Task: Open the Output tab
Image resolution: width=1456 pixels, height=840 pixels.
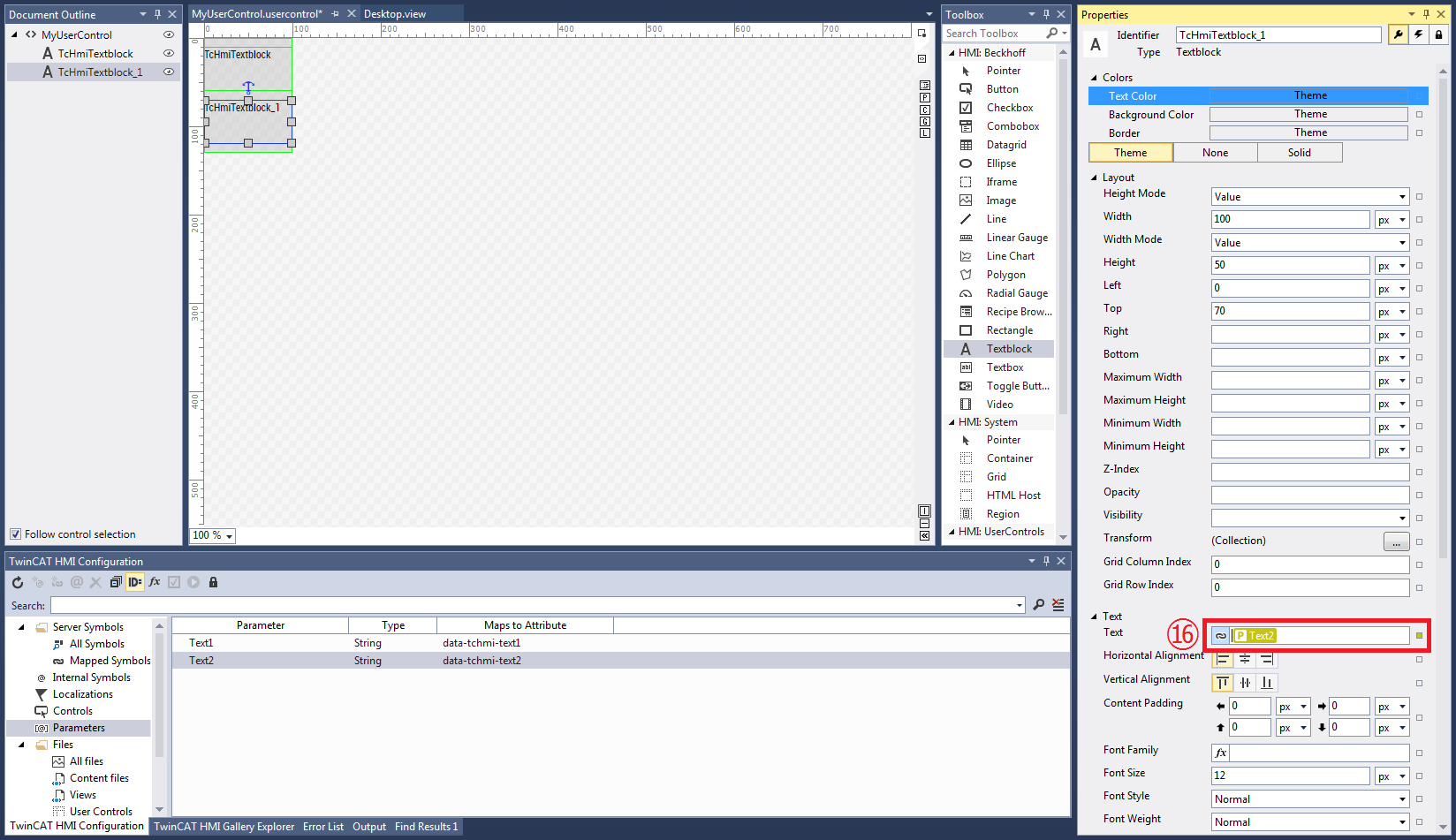Action: 369,827
